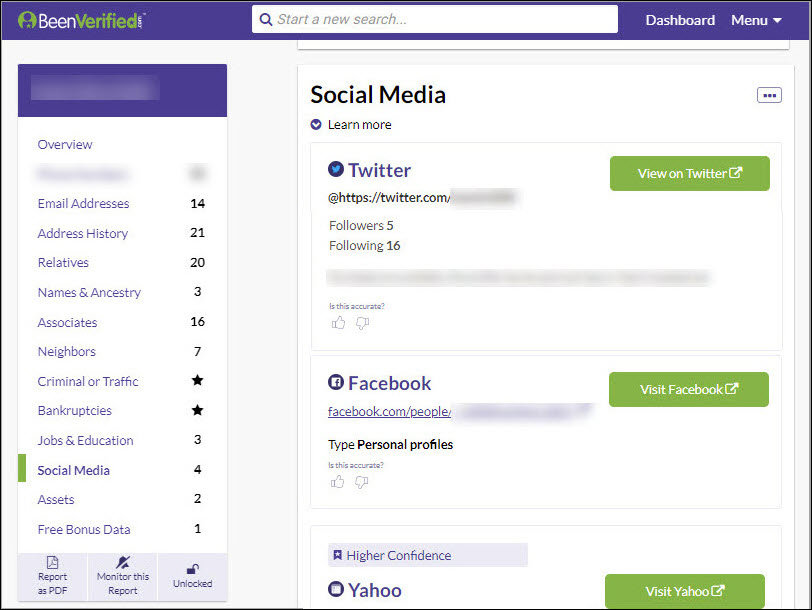Open the Criminal or Traffic section

[88, 382]
